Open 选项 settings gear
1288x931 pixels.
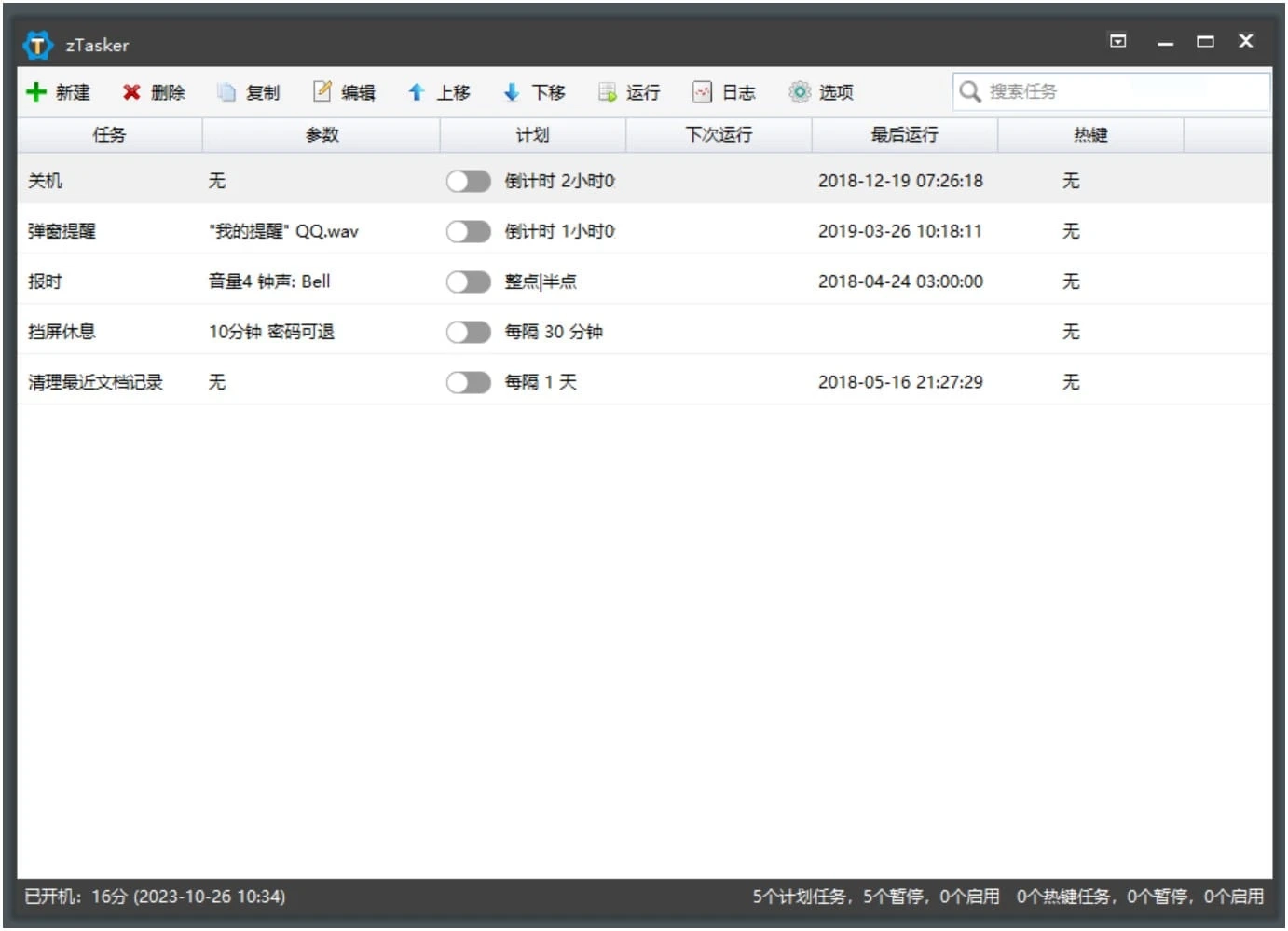click(800, 92)
